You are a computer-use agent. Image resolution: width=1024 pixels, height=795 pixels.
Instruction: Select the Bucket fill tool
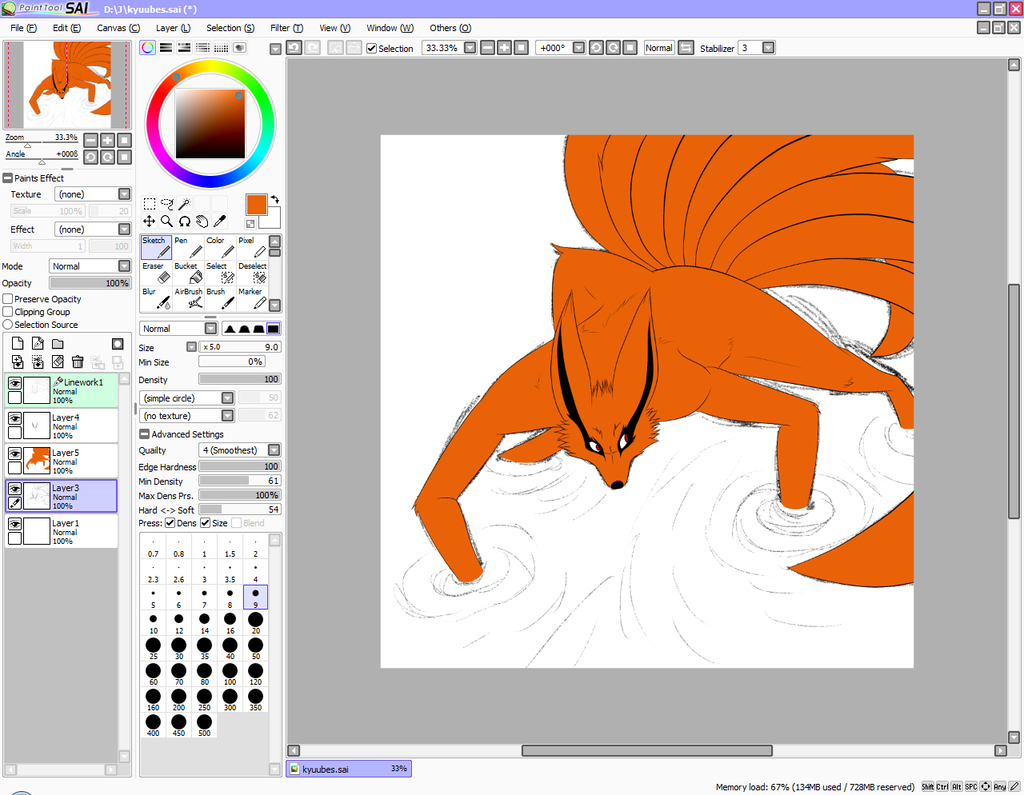[x=188, y=273]
